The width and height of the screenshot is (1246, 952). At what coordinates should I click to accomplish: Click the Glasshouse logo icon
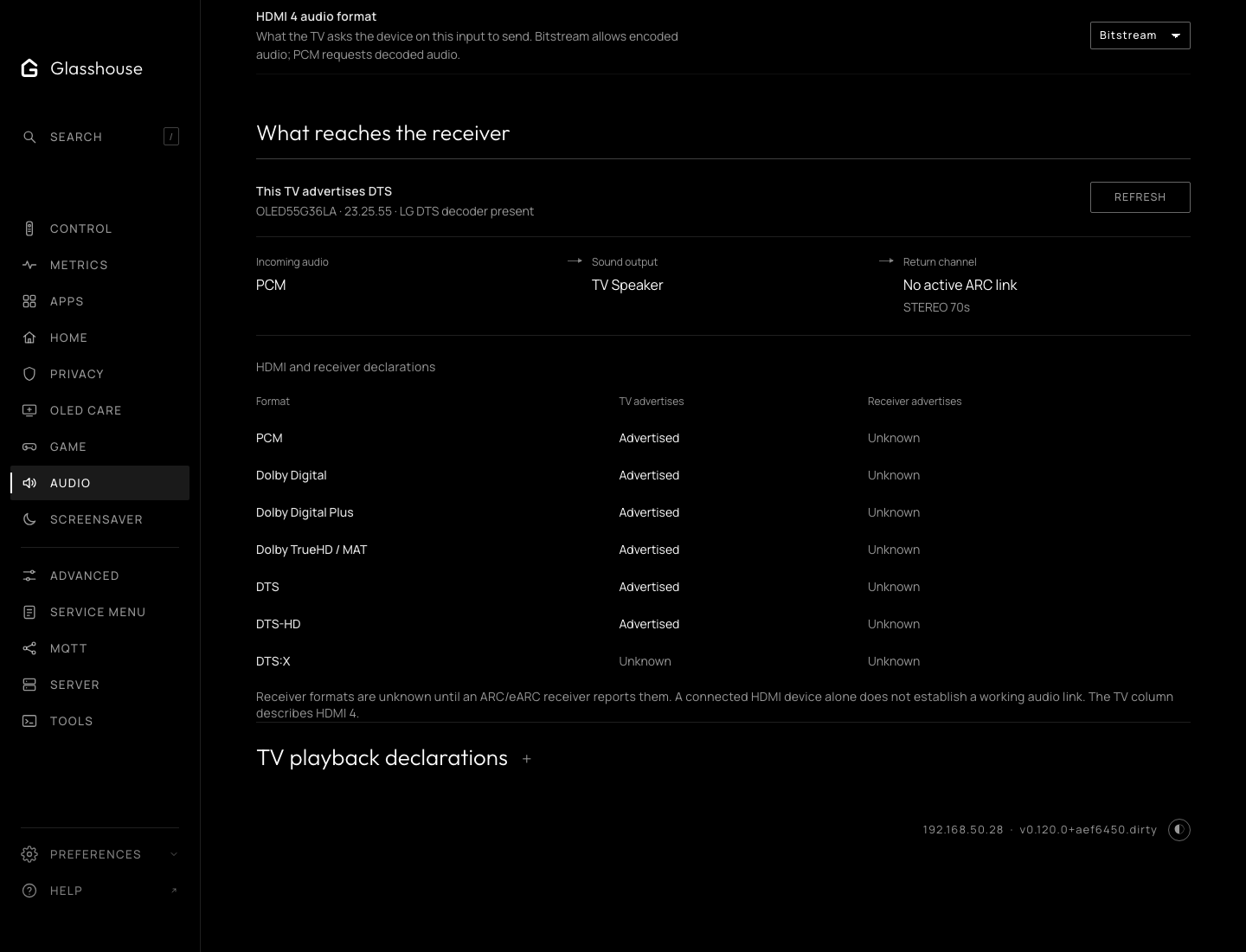29,68
